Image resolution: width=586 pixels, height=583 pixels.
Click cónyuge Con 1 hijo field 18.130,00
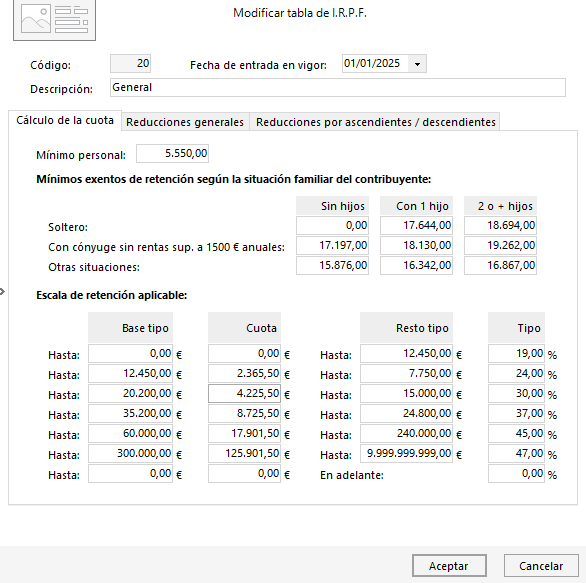click(x=416, y=246)
